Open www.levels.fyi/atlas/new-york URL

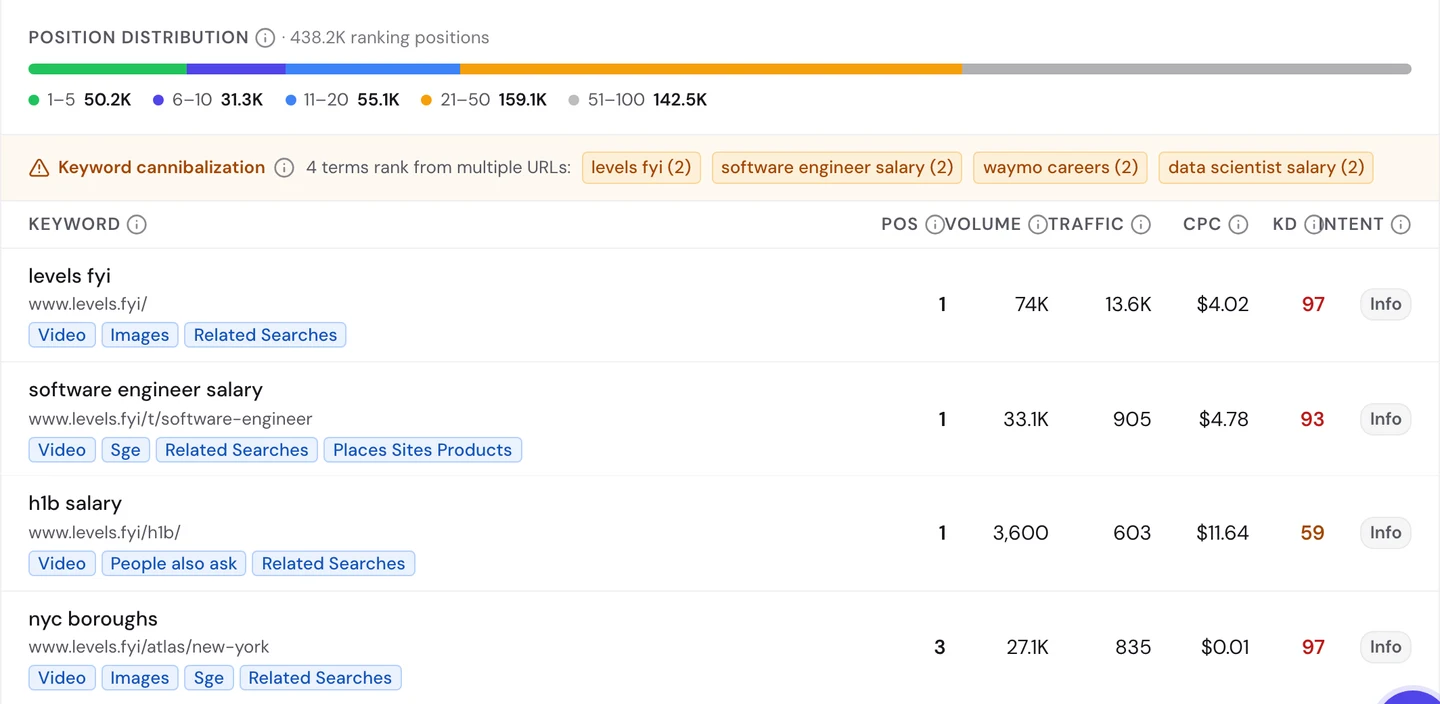coord(149,647)
